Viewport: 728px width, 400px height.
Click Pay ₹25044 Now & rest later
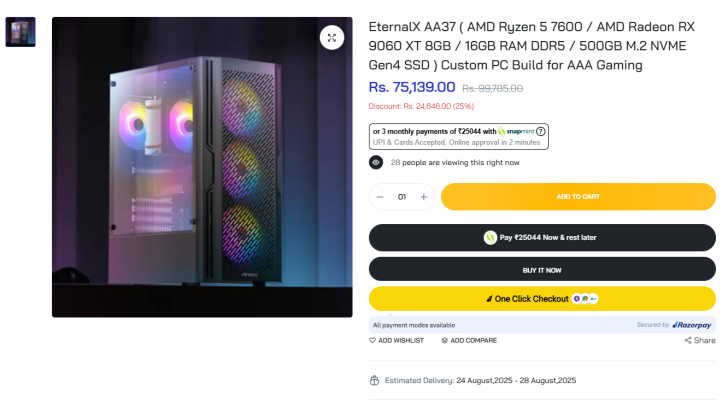tap(542, 237)
